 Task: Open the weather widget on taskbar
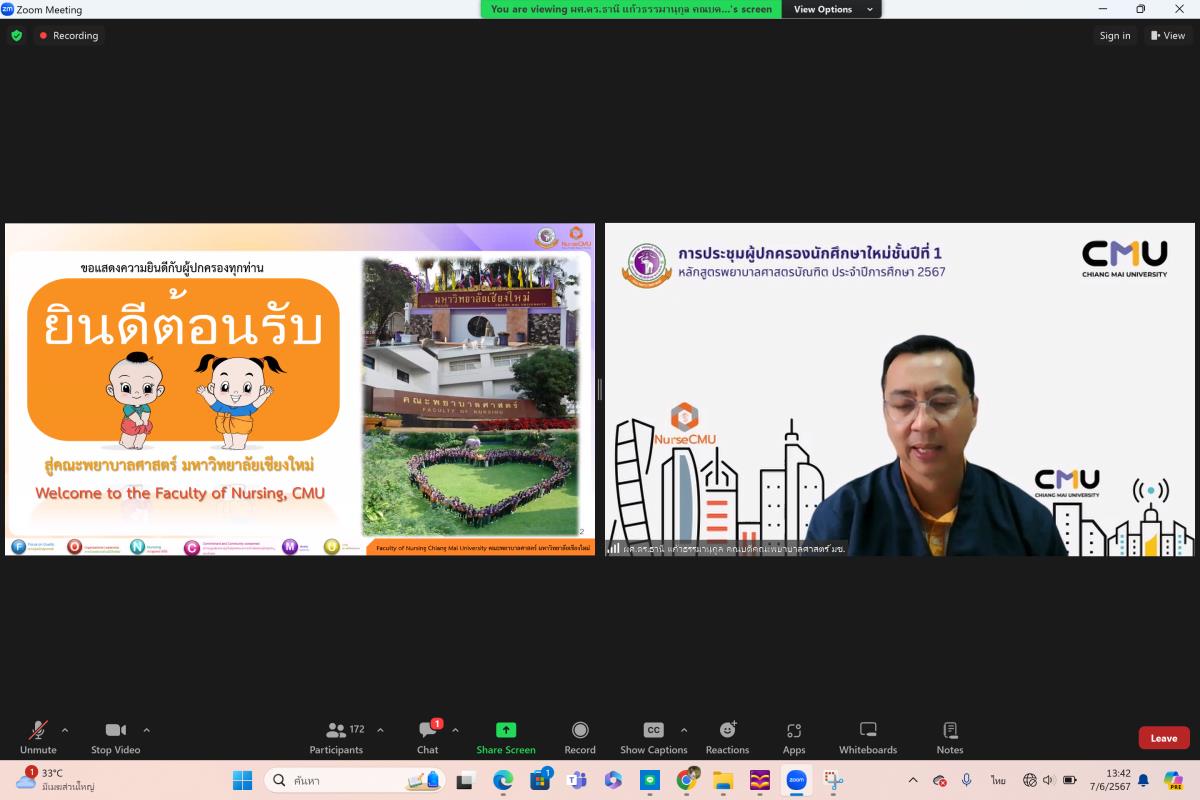(55, 779)
